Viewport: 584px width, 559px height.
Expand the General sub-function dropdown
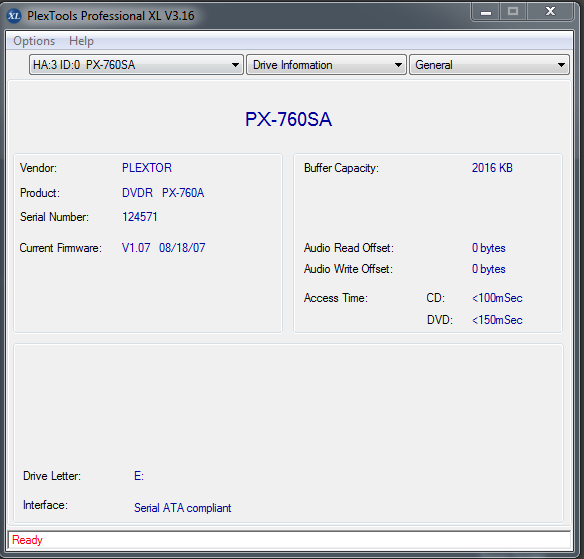point(489,65)
